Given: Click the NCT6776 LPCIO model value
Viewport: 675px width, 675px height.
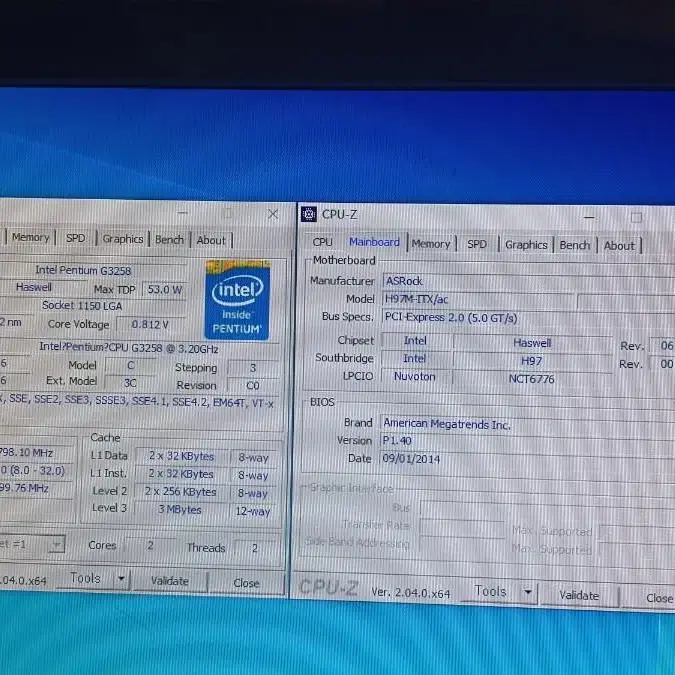Looking at the screenshot, I should [532, 379].
